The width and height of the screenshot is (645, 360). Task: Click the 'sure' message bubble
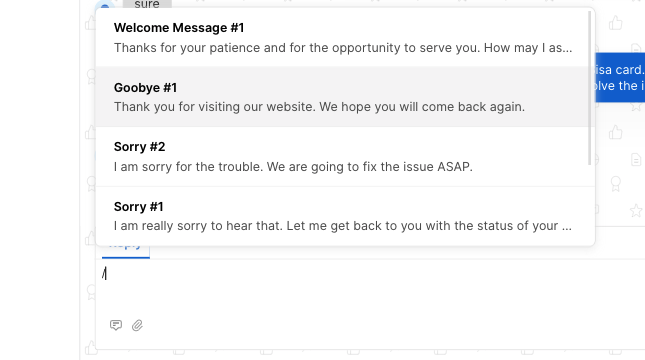click(147, 4)
